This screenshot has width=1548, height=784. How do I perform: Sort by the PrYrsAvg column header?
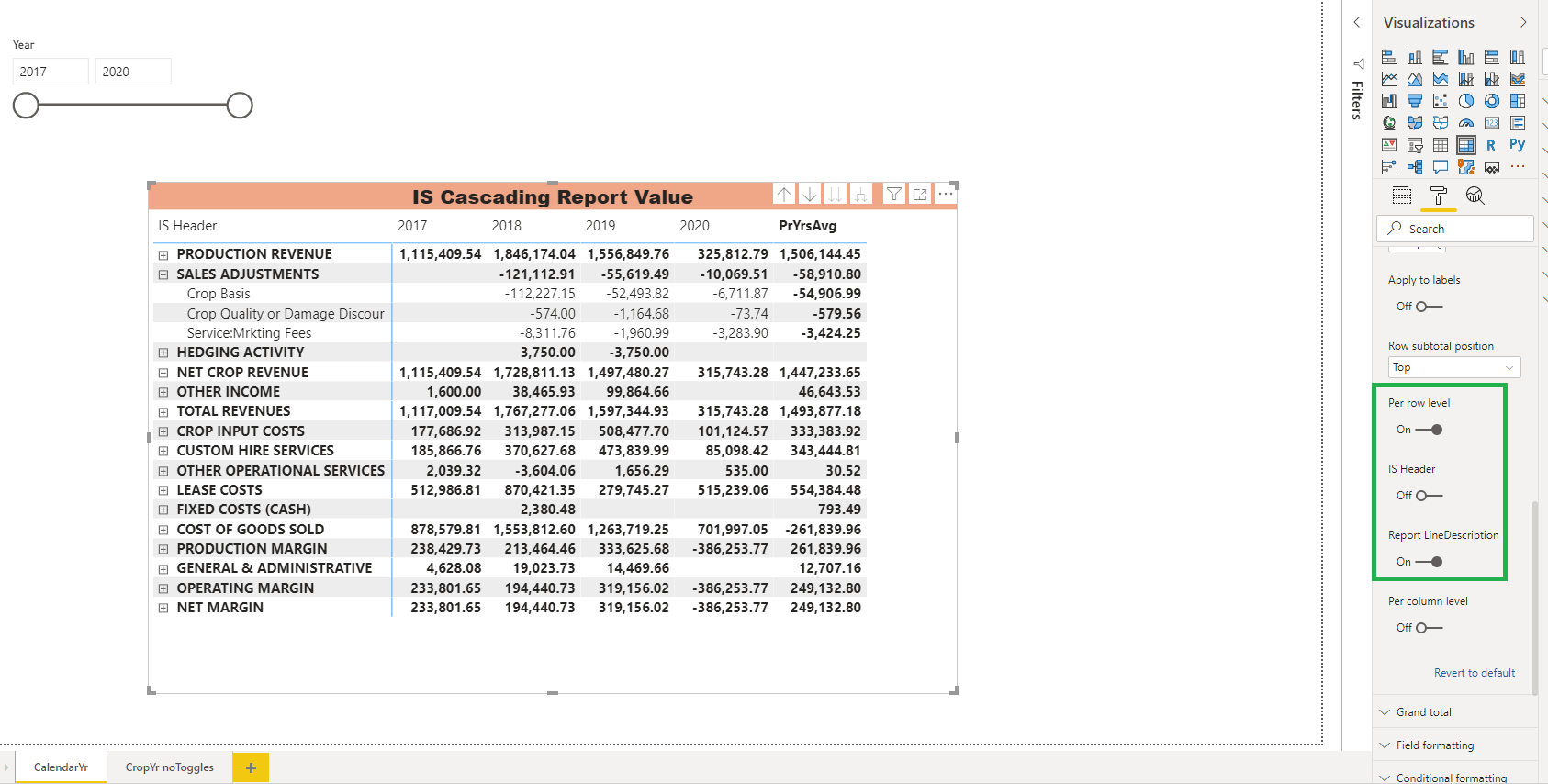[x=808, y=226]
